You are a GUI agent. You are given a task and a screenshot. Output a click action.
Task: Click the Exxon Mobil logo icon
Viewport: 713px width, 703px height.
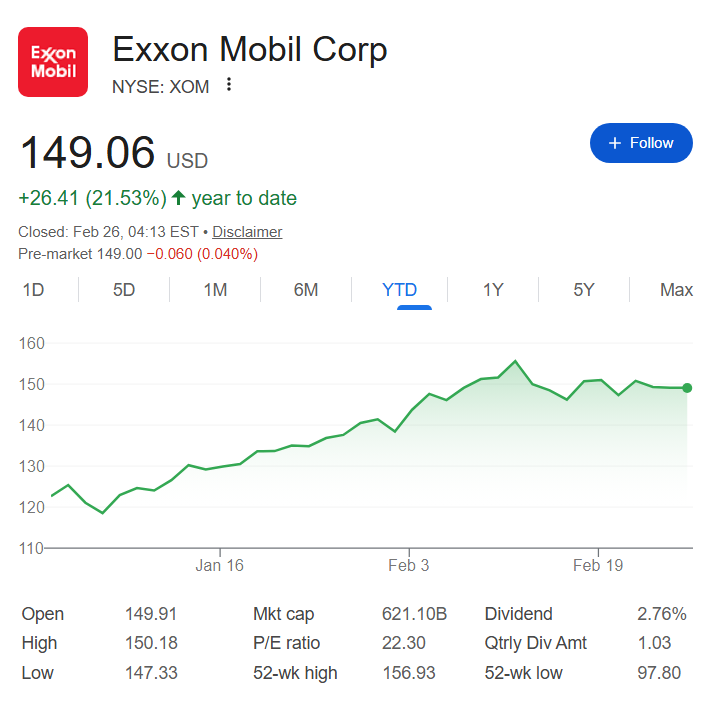pyautogui.click(x=53, y=62)
